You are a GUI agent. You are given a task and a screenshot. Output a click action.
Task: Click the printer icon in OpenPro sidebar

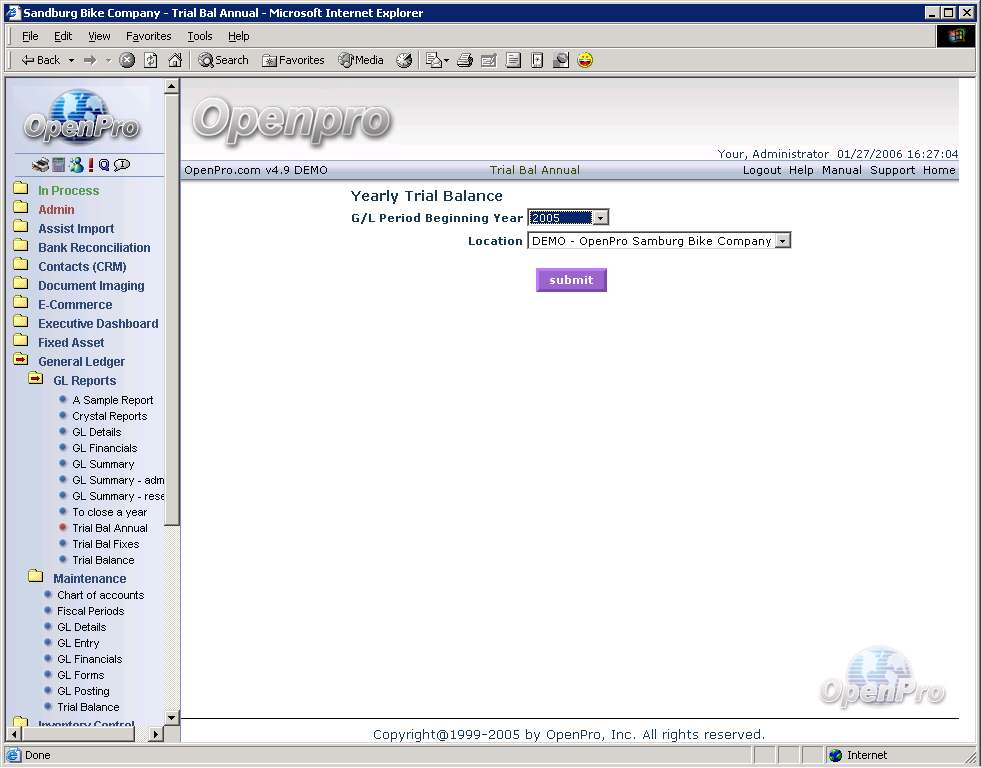coord(40,165)
